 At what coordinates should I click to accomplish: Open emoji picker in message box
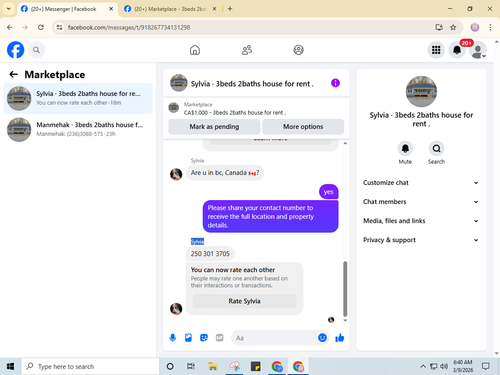tap(322, 338)
